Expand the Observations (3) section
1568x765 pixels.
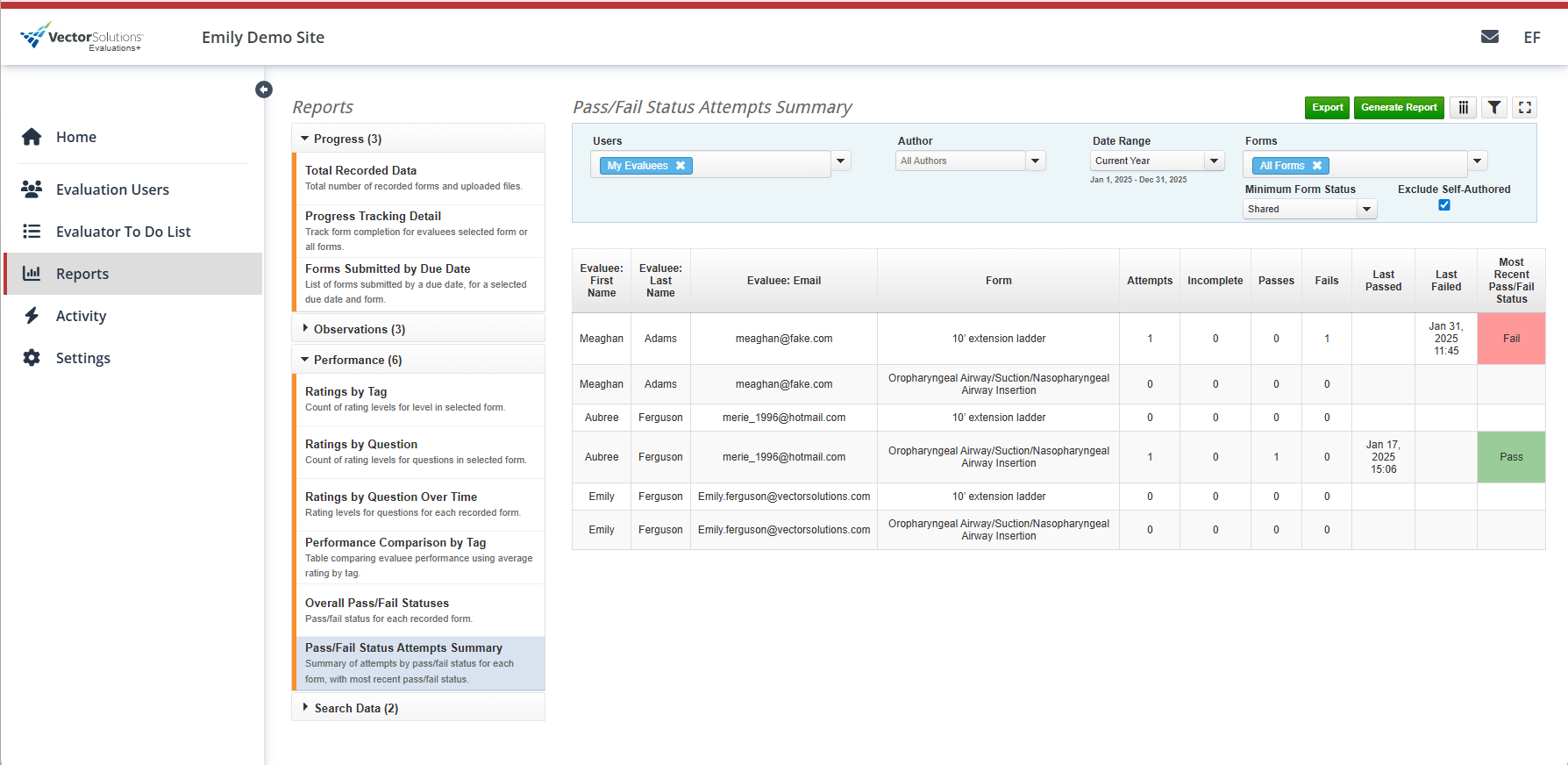pos(418,329)
